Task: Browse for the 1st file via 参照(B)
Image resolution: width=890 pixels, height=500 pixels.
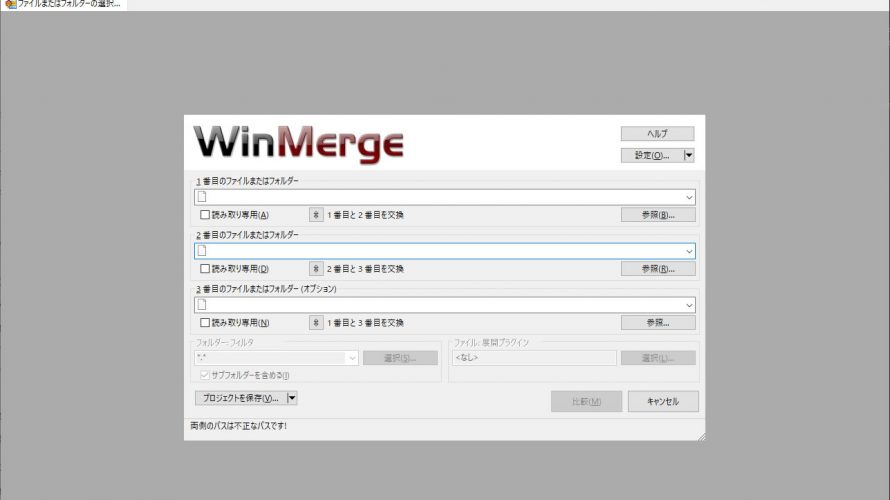Action: [658, 215]
